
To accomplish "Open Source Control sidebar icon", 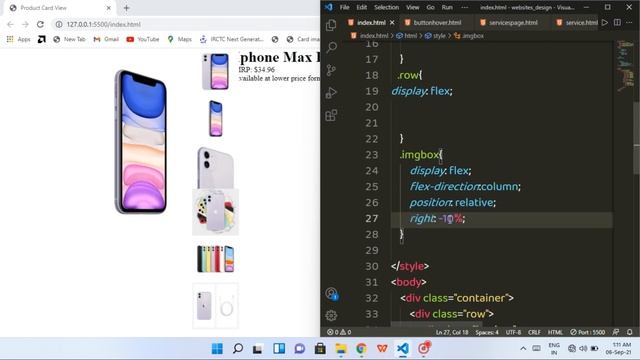I will [x=331, y=70].
